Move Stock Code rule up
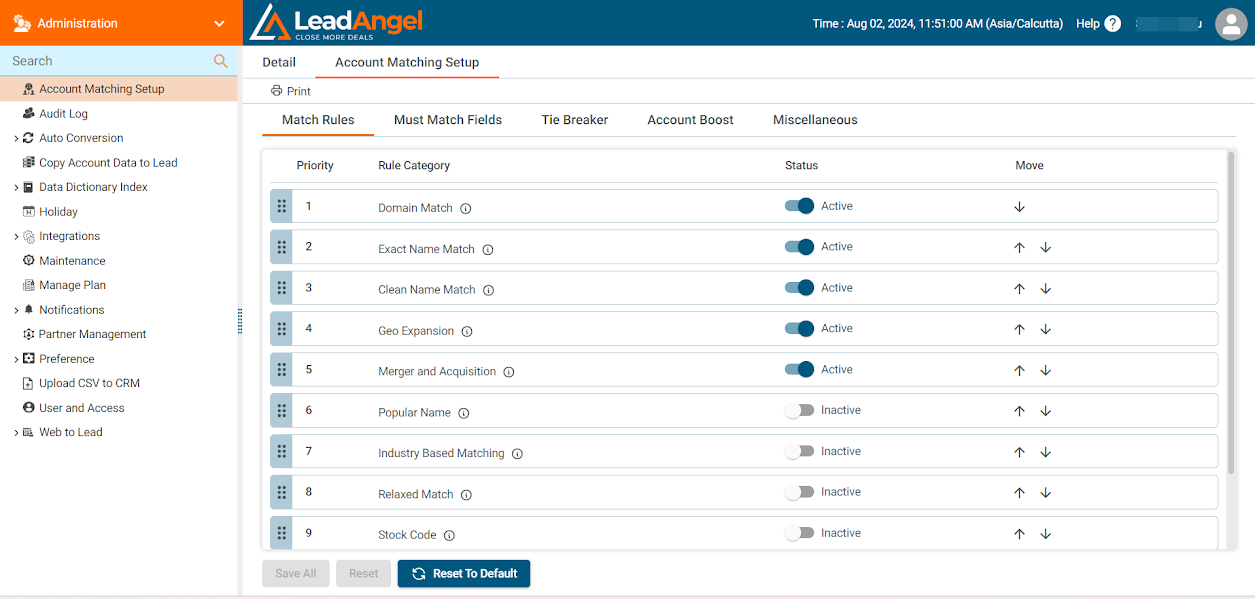 1020,534
